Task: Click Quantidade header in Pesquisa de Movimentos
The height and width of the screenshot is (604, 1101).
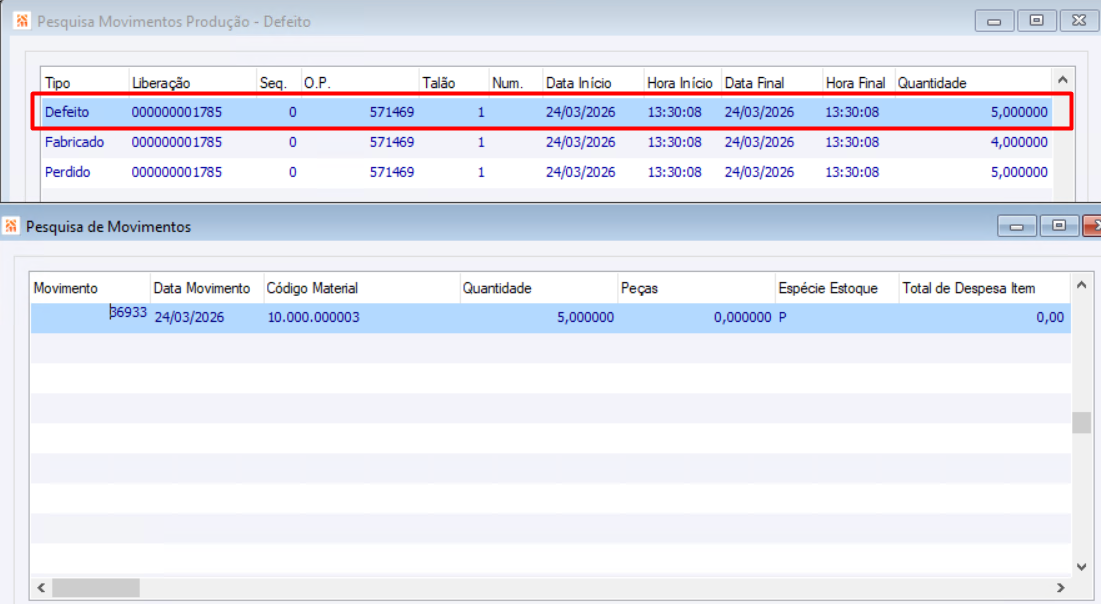Action: pos(539,288)
